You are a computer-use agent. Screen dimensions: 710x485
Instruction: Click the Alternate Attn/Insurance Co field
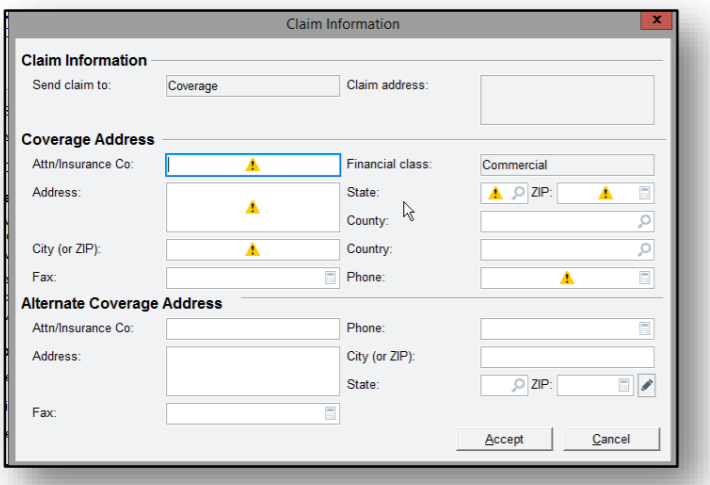253,328
